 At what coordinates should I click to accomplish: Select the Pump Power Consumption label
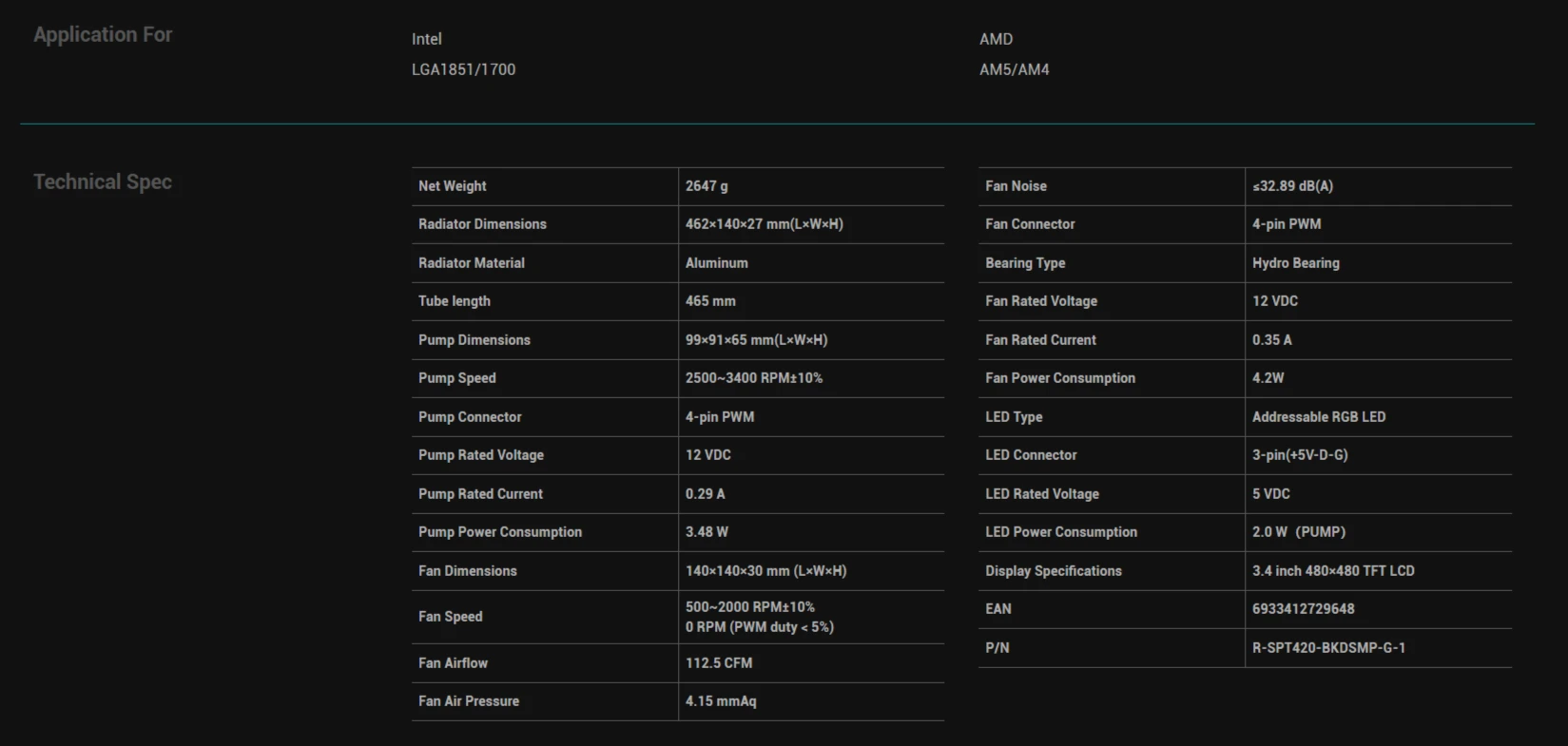pos(500,532)
